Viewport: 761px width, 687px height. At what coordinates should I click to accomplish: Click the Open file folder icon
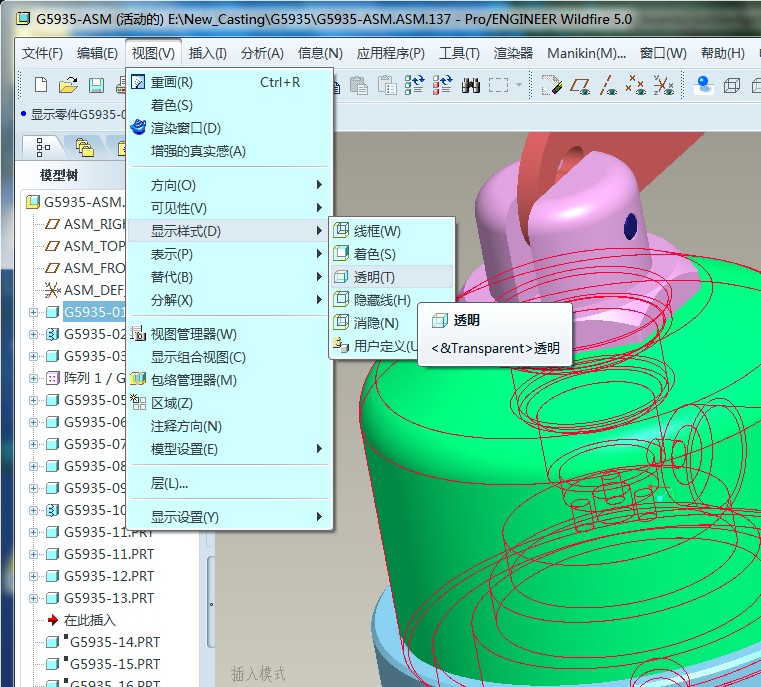pyautogui.click(x=68, y=85)
